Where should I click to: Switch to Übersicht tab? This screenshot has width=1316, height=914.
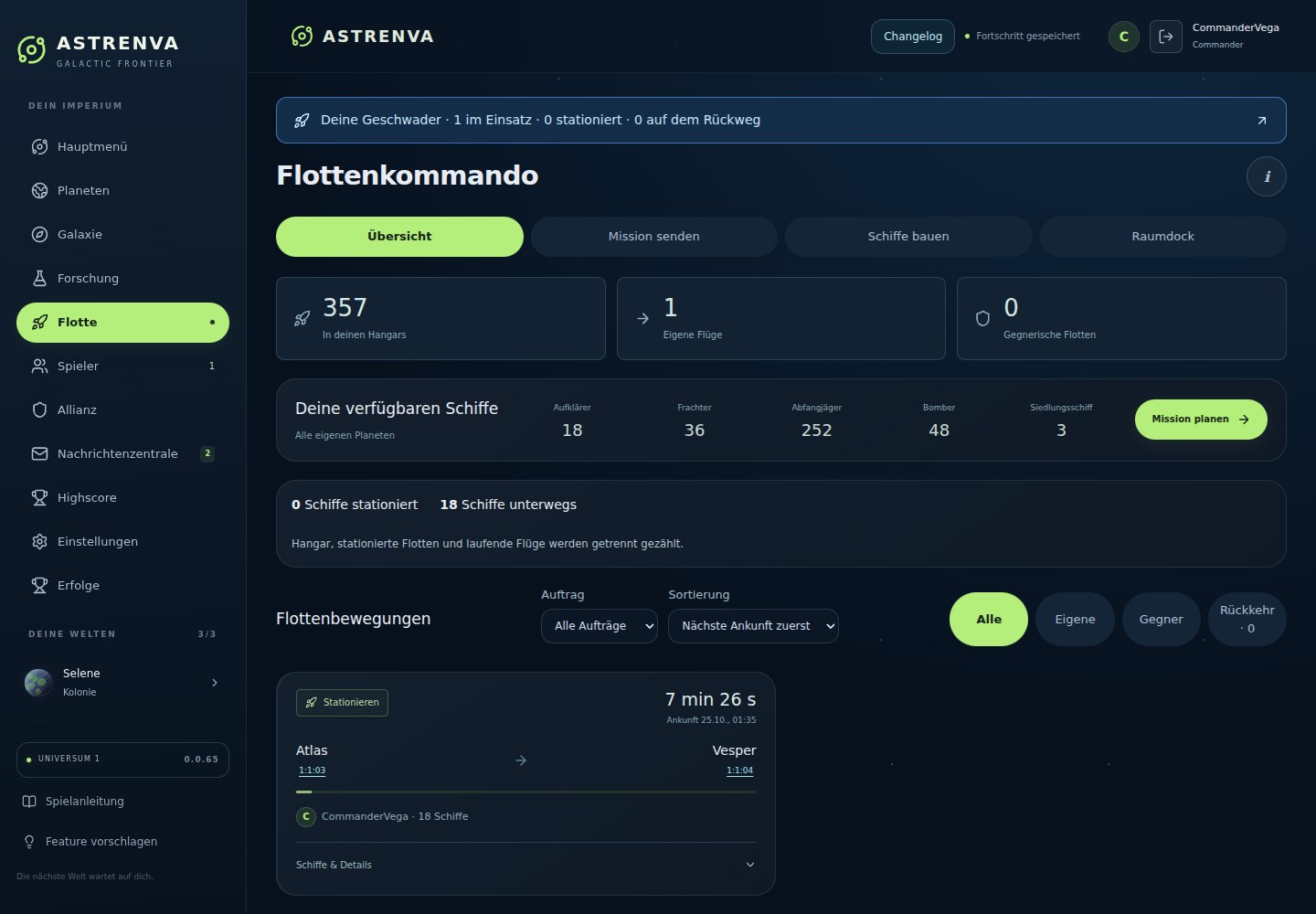click(x=399, y=237)
